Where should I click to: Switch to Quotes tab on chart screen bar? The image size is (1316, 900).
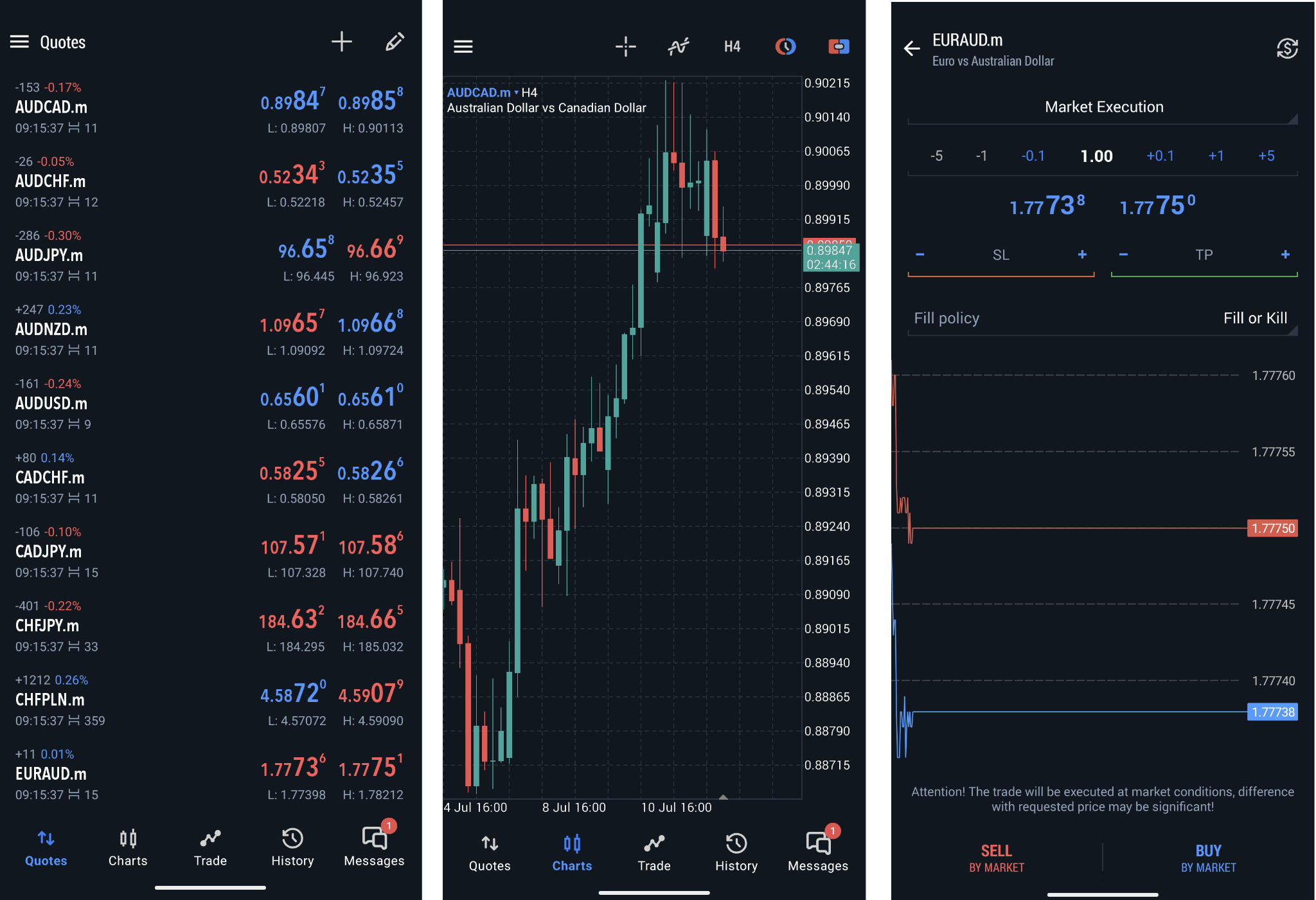point(490,852)
